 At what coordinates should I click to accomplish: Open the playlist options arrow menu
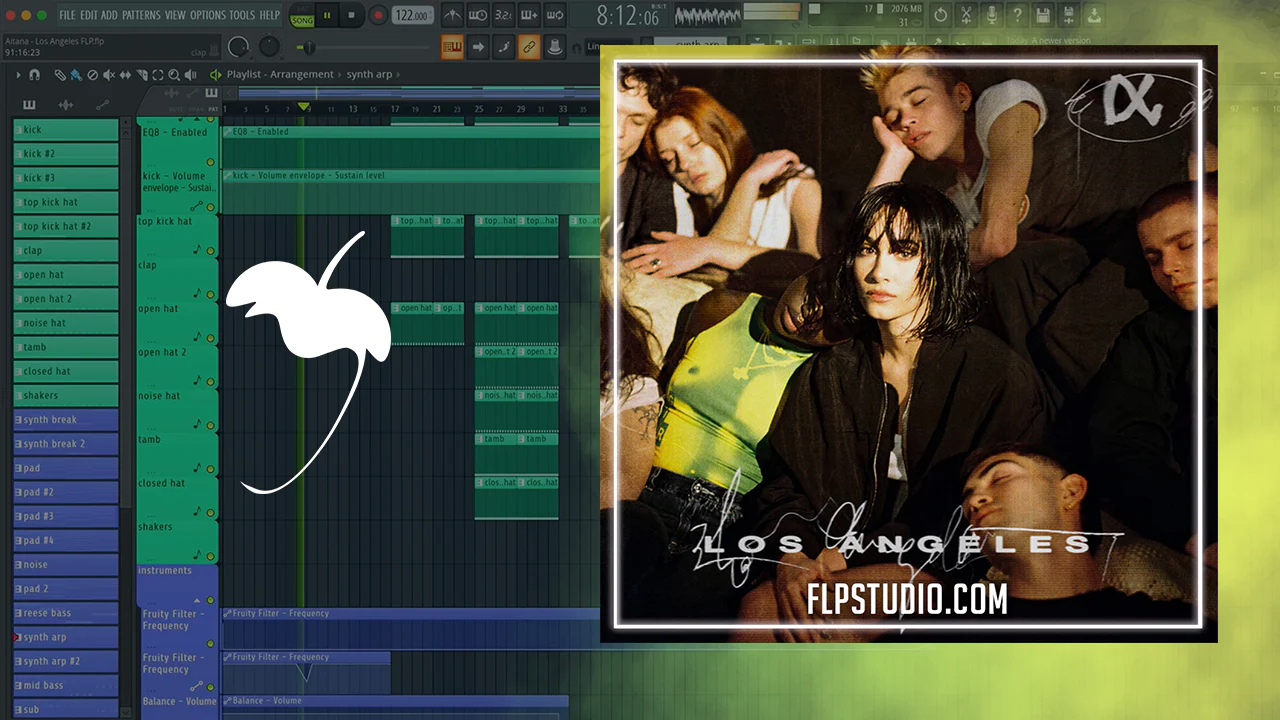click(x=18, y=75)
